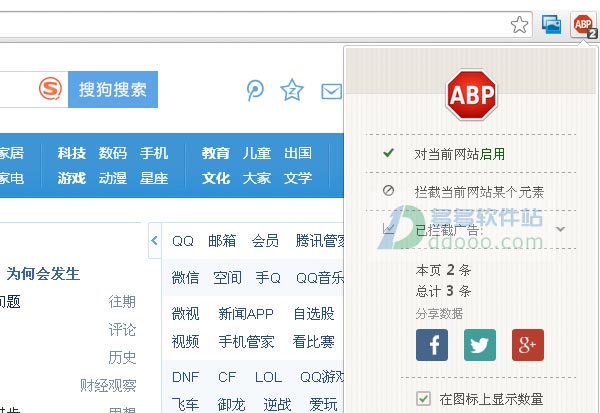
Task: Open the 教育 category
Action: tap(216, 153)
